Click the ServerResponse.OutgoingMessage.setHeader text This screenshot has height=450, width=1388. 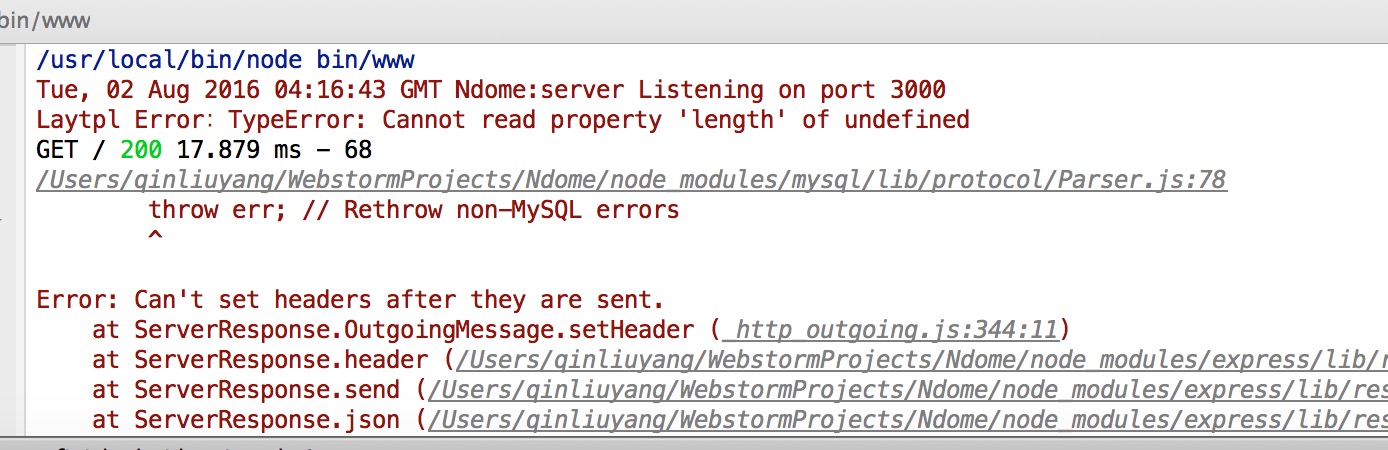[414, 330]
